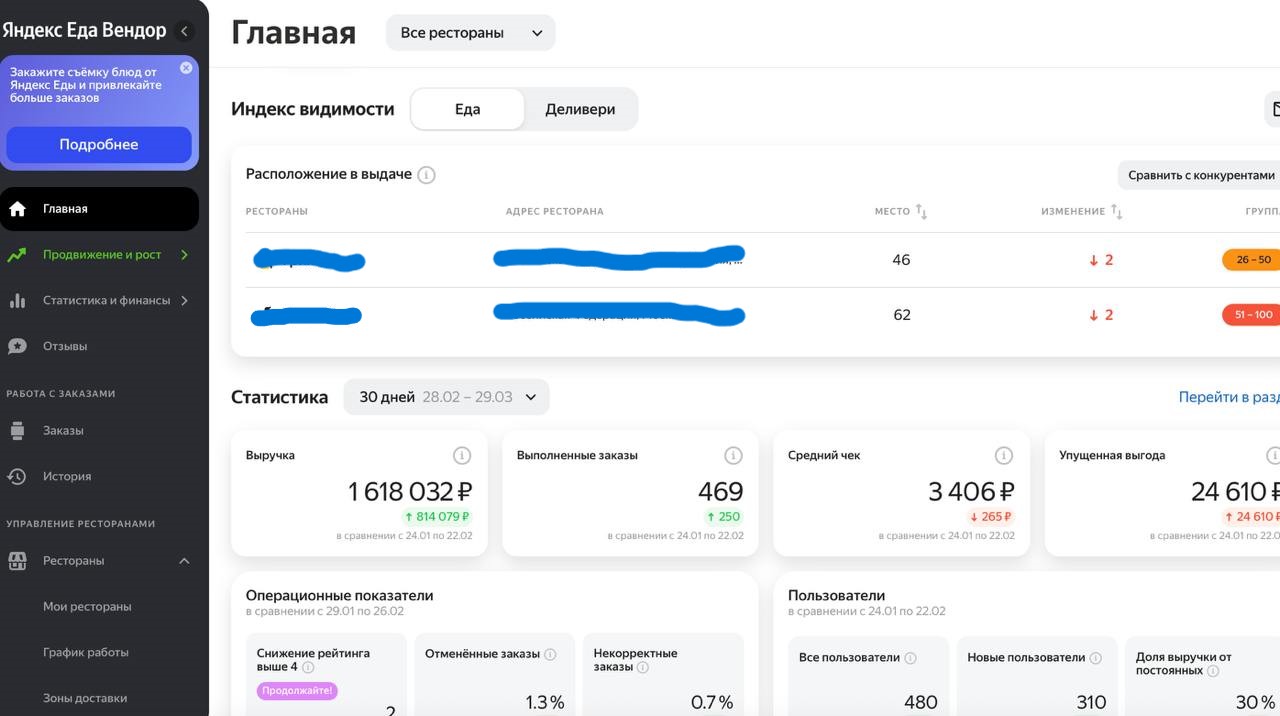Click the Упущенная выгода card title
The width and height of the screenshot is (1280, 716).
tap(1112, 456)
